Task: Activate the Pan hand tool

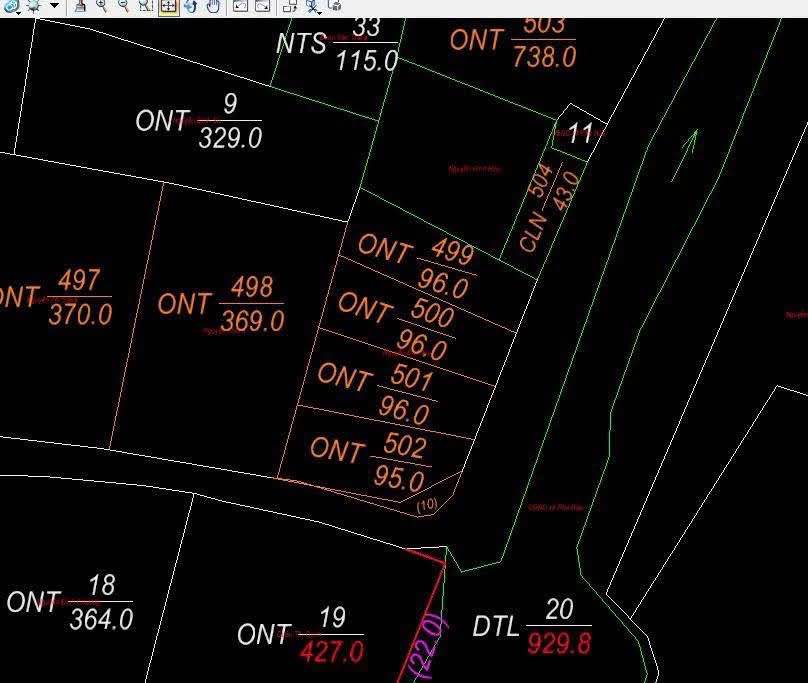Action: tap(213, 7)
